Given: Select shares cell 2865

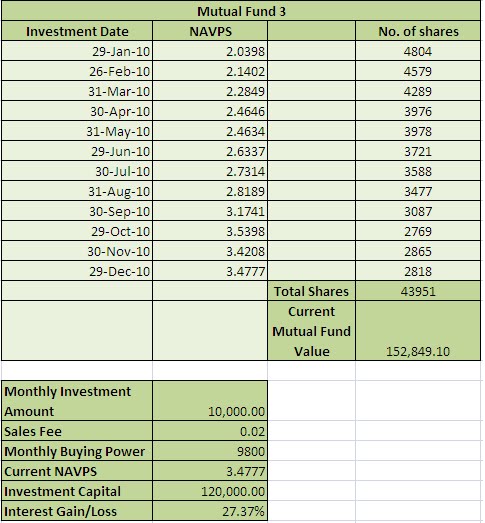Looking at the screenshot, I should [x=418, y=251].
